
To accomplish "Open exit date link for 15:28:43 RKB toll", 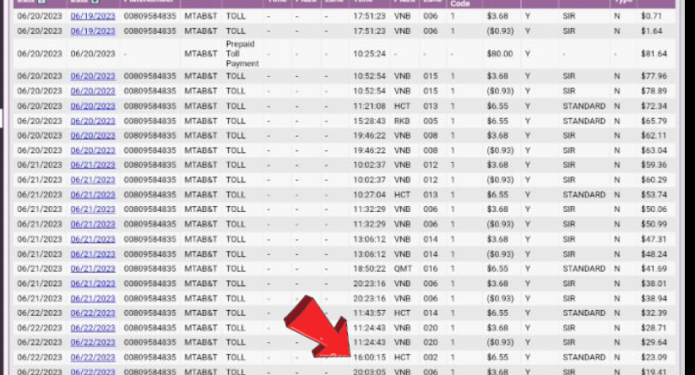I will tap(93, 121).
